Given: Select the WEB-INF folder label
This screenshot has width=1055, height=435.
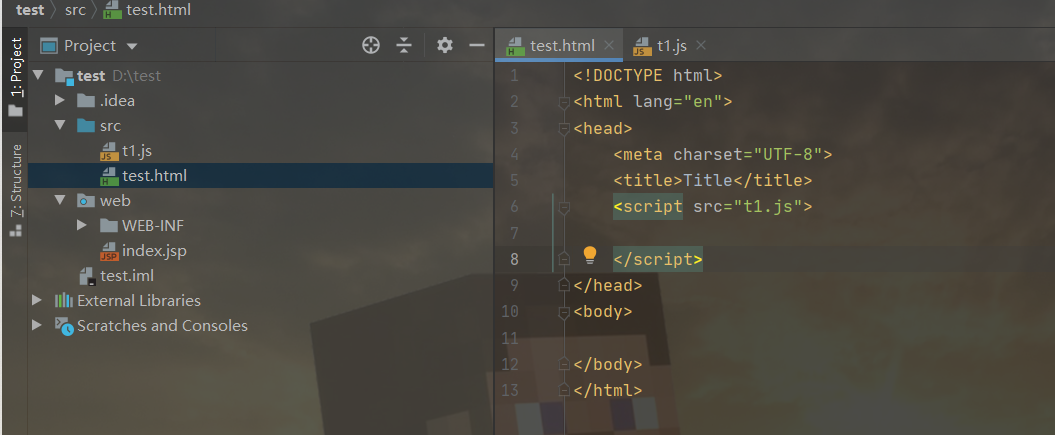Looking at the screenshot, I should pyautogui.click(x=153, y=225).
